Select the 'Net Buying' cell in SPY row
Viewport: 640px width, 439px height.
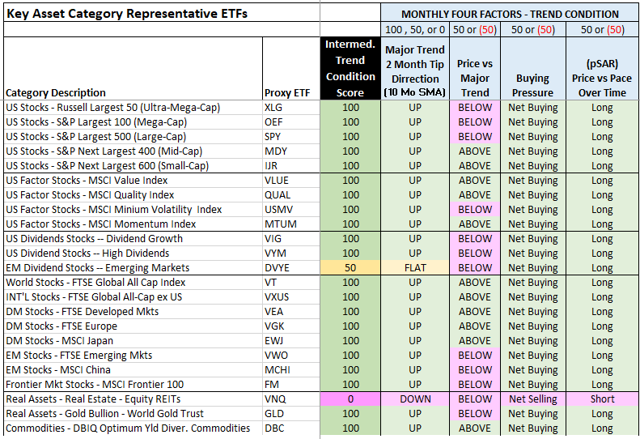[533, 137]
